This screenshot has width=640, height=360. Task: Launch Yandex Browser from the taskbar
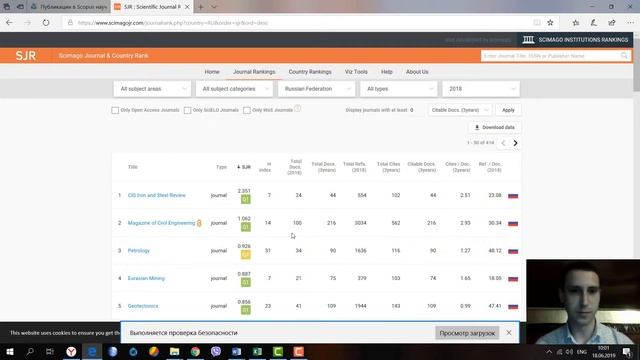(71, 351)
